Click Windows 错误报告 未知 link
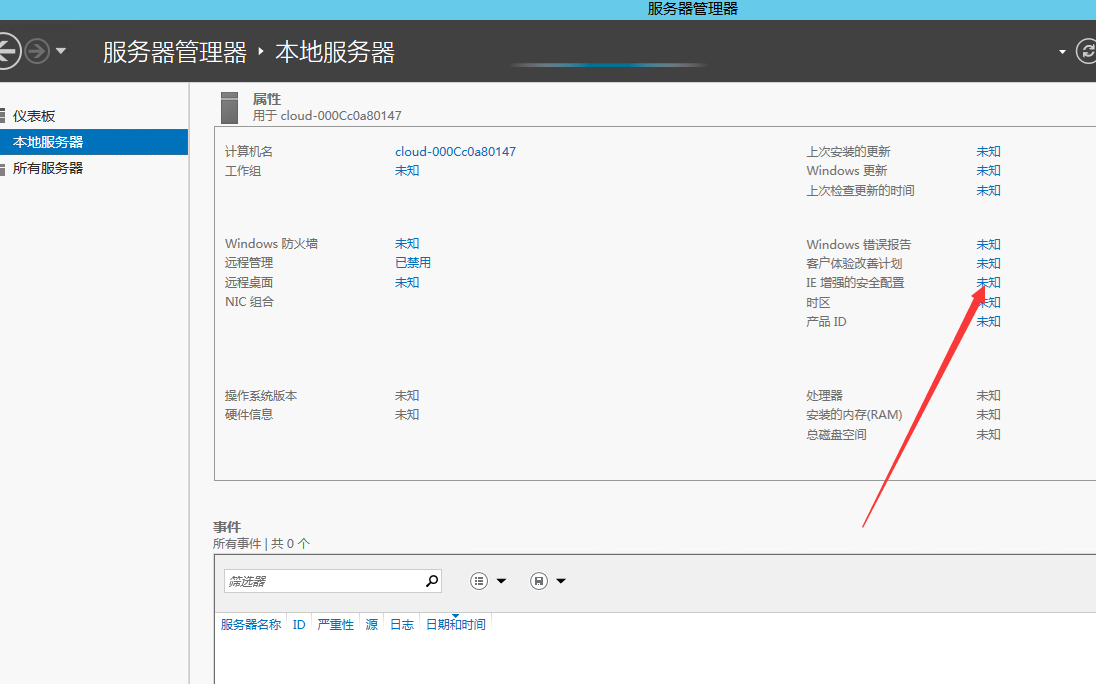Viewport: 1096px width, 684px height. click(988, 245)
